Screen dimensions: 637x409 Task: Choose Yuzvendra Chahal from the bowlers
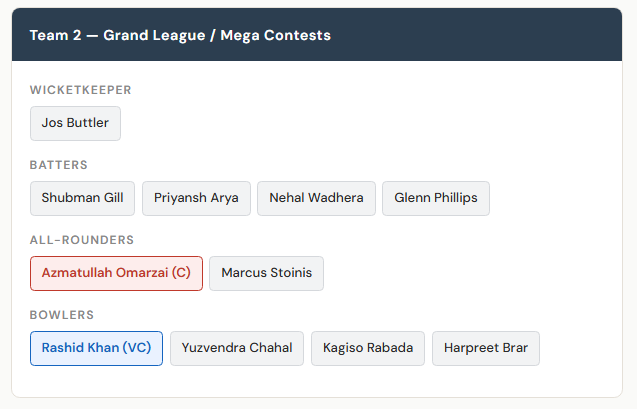(x=237, y=348)
